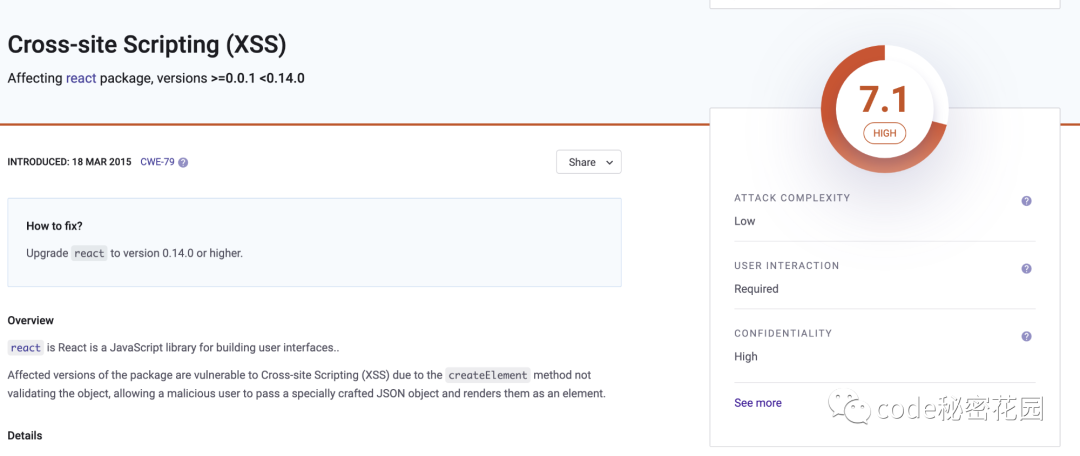
Task: Click the help icon beside CWE-79
Action: (x=183, y=163)
